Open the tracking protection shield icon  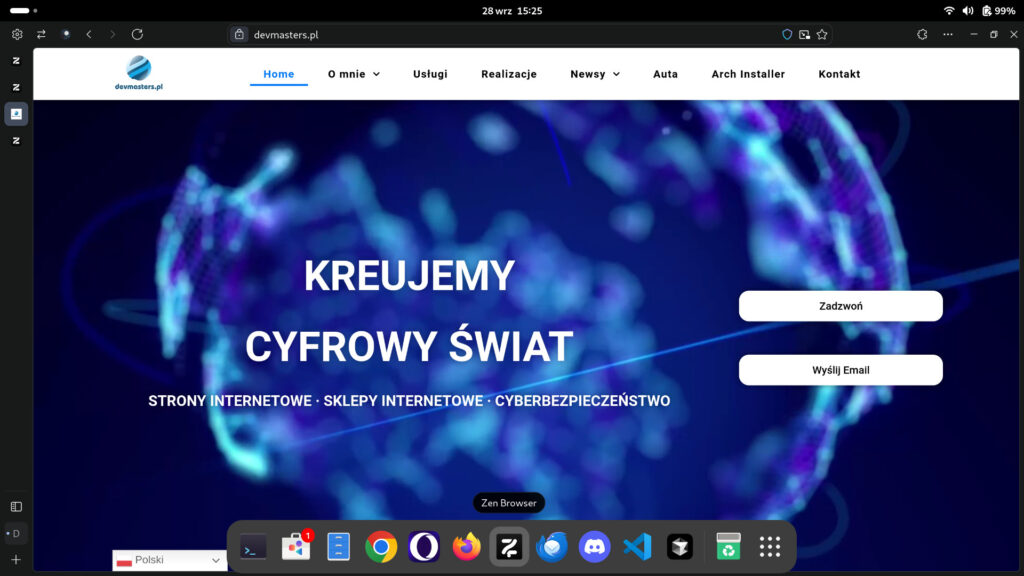click(787, 34)
